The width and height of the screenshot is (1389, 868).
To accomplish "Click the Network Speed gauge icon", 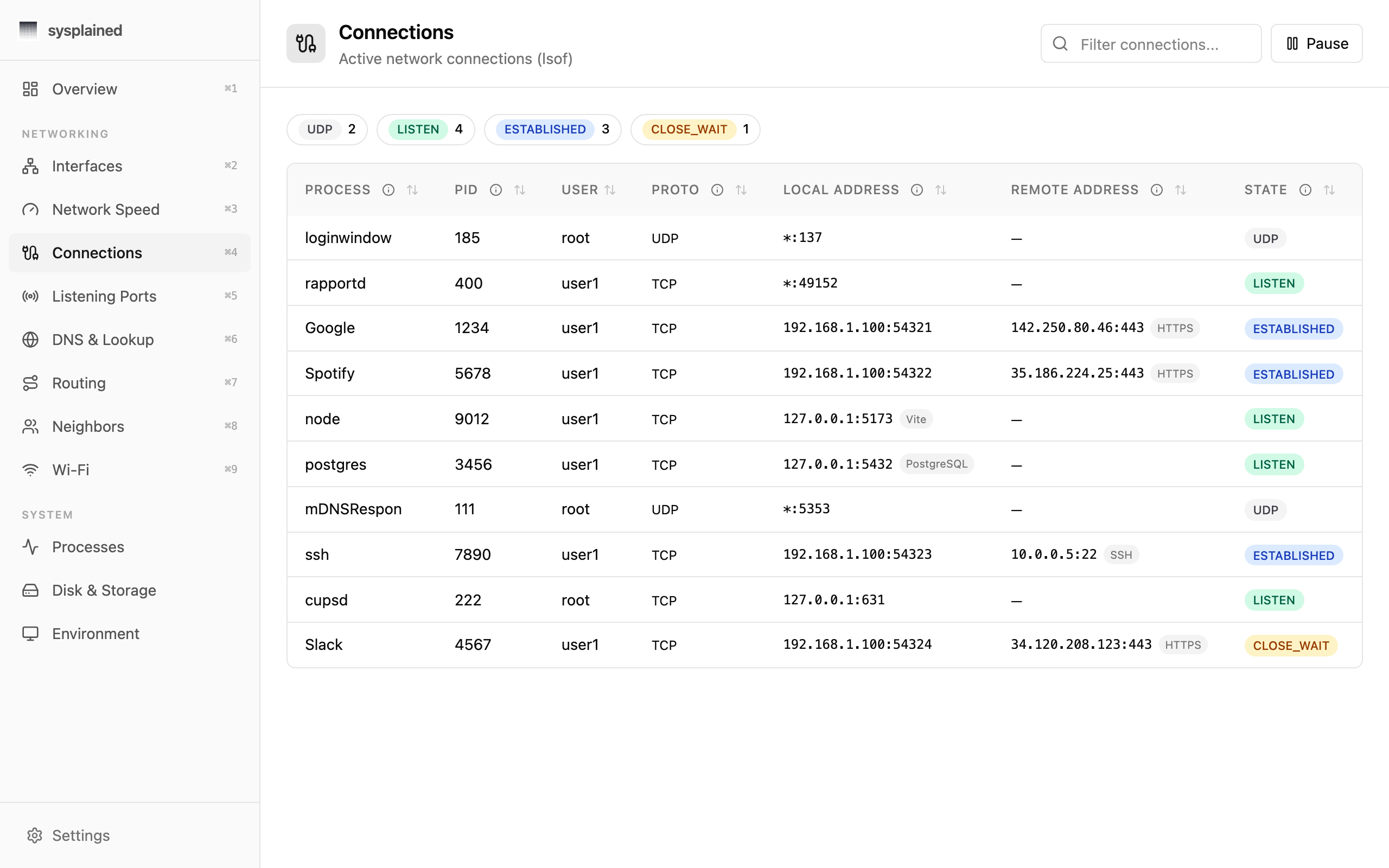I will click(30, 209).
